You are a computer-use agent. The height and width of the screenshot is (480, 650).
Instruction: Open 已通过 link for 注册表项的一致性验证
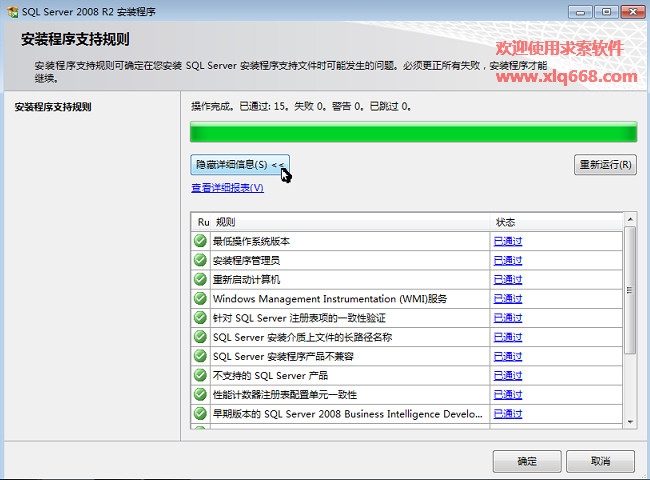[508, 318]
